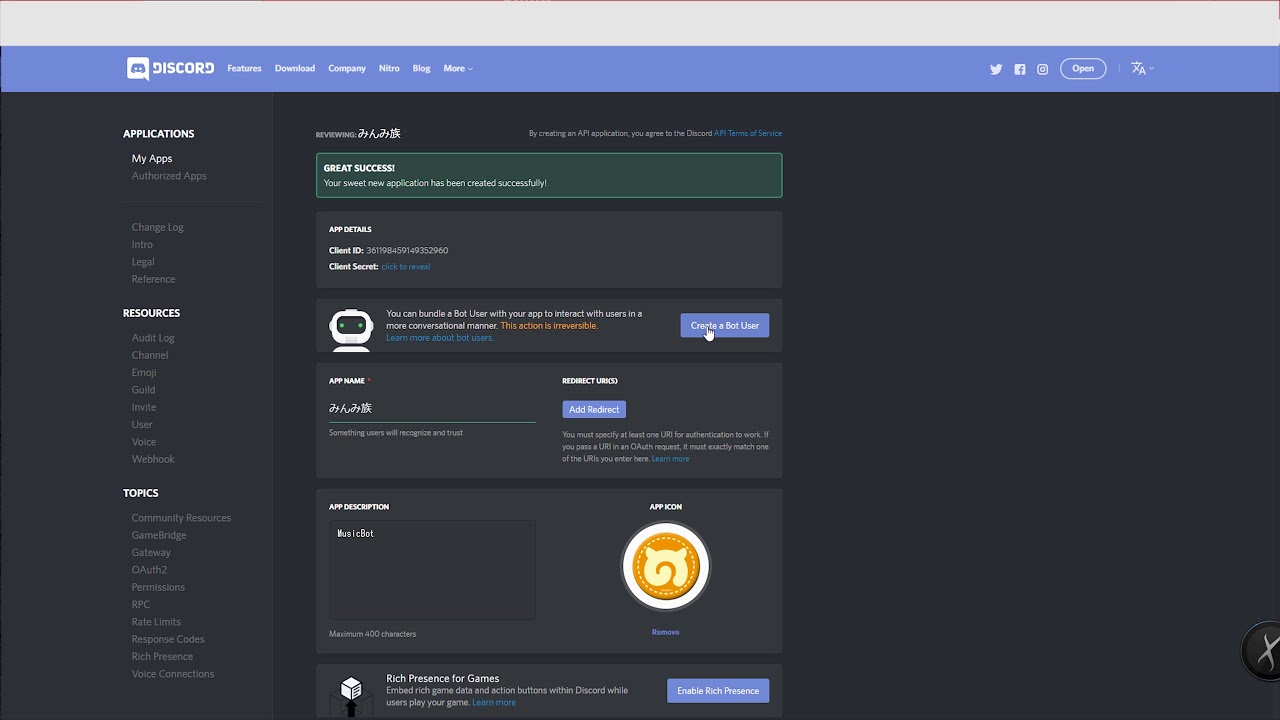The image size is (1280, 720).
Task: Open Legal sidebar link
Action: tap(143, 262)
